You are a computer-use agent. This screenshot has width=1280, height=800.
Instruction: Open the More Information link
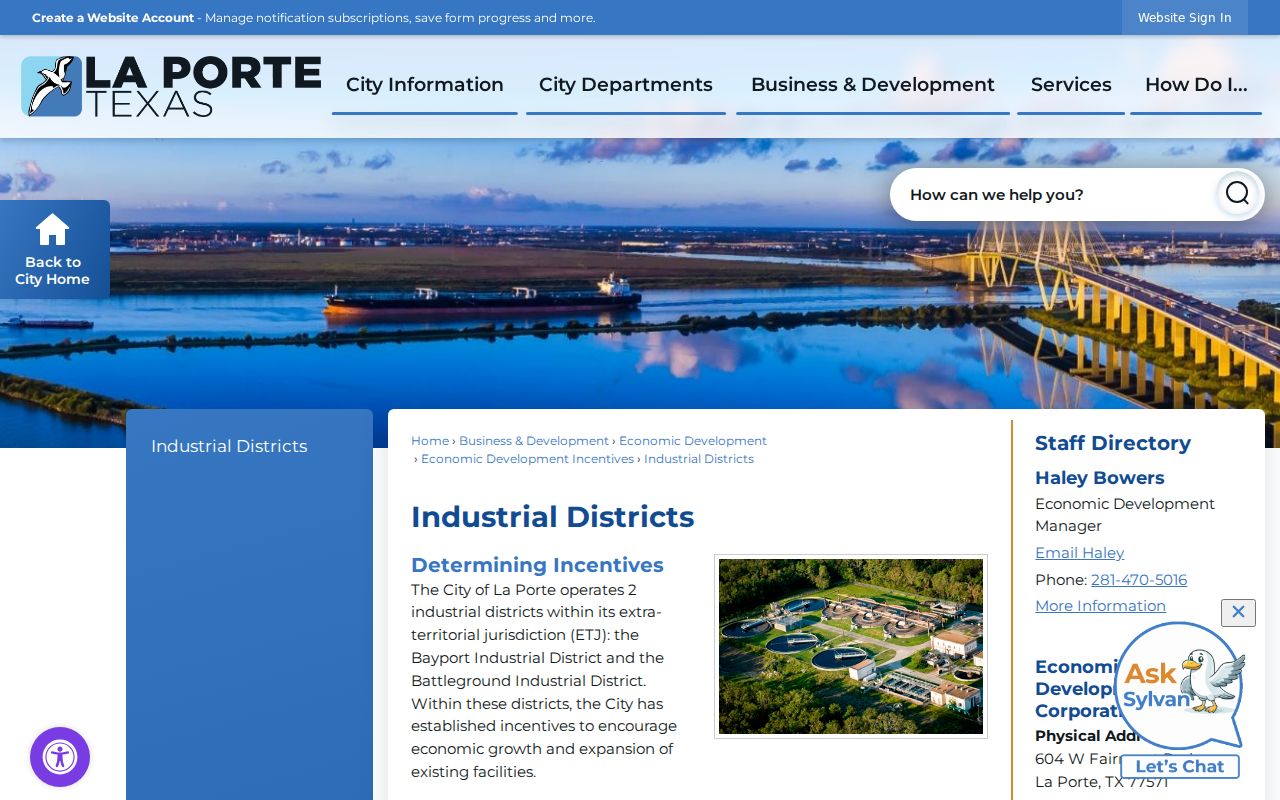click(x=1100, y=606)
